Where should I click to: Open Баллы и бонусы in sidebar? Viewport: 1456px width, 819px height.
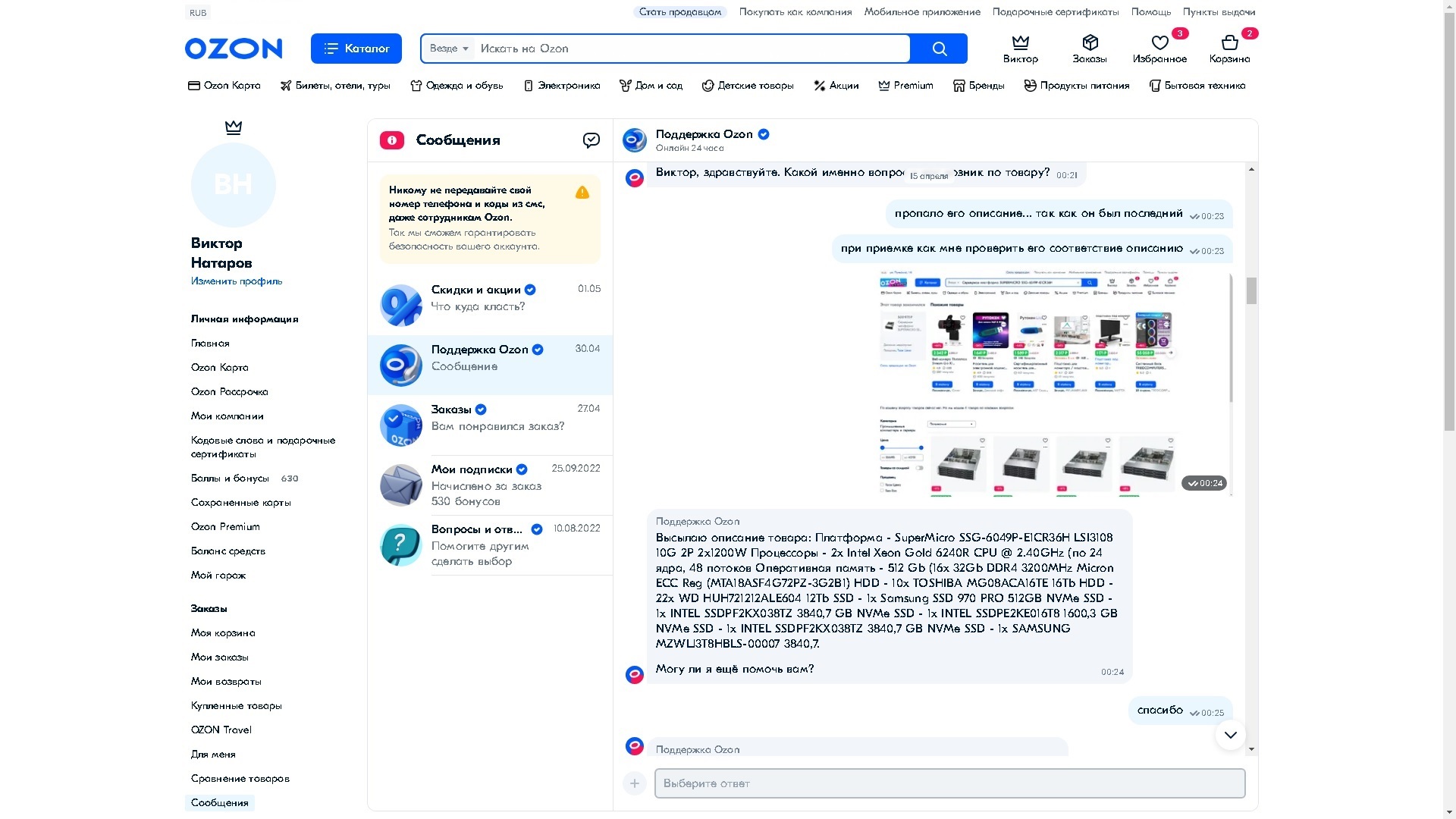[230, 479]
